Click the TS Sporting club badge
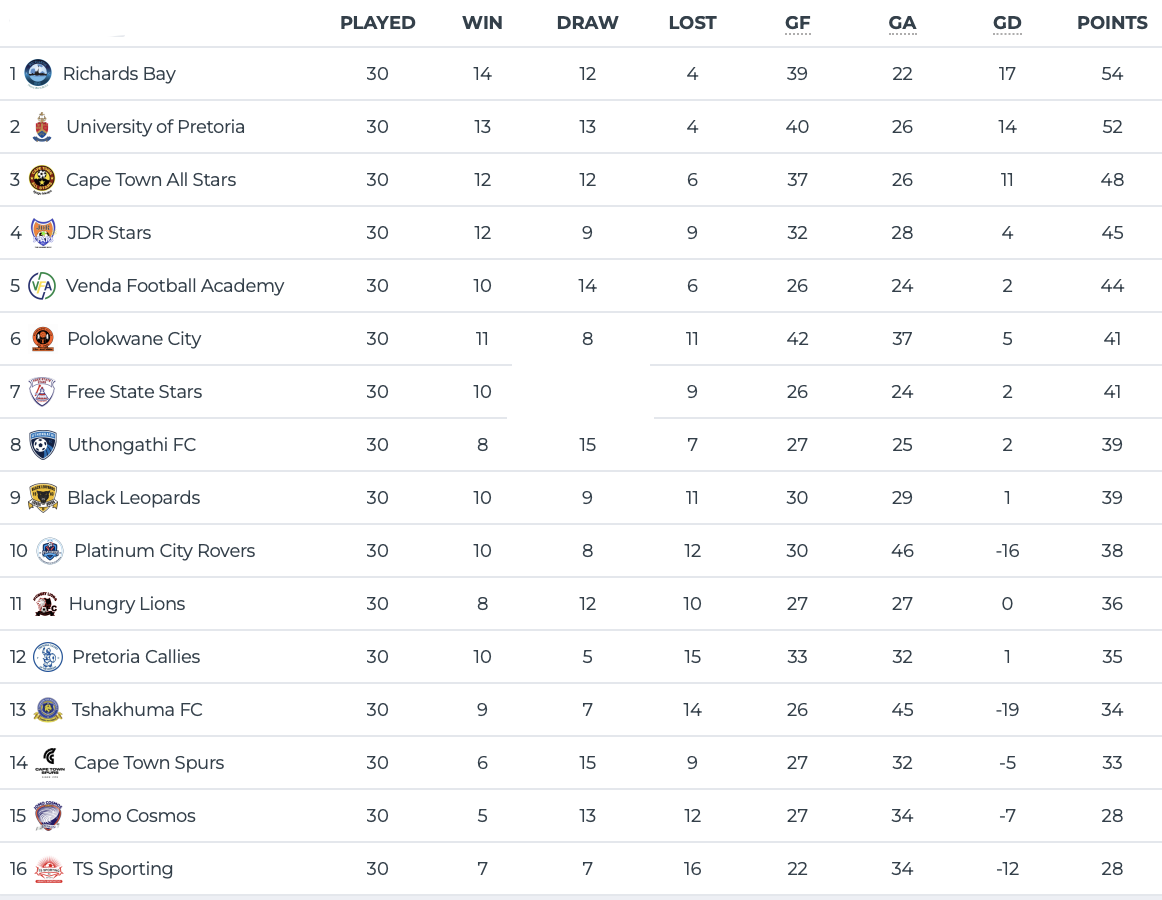The width and height of the screenshot is (1162, 900). 48,869
